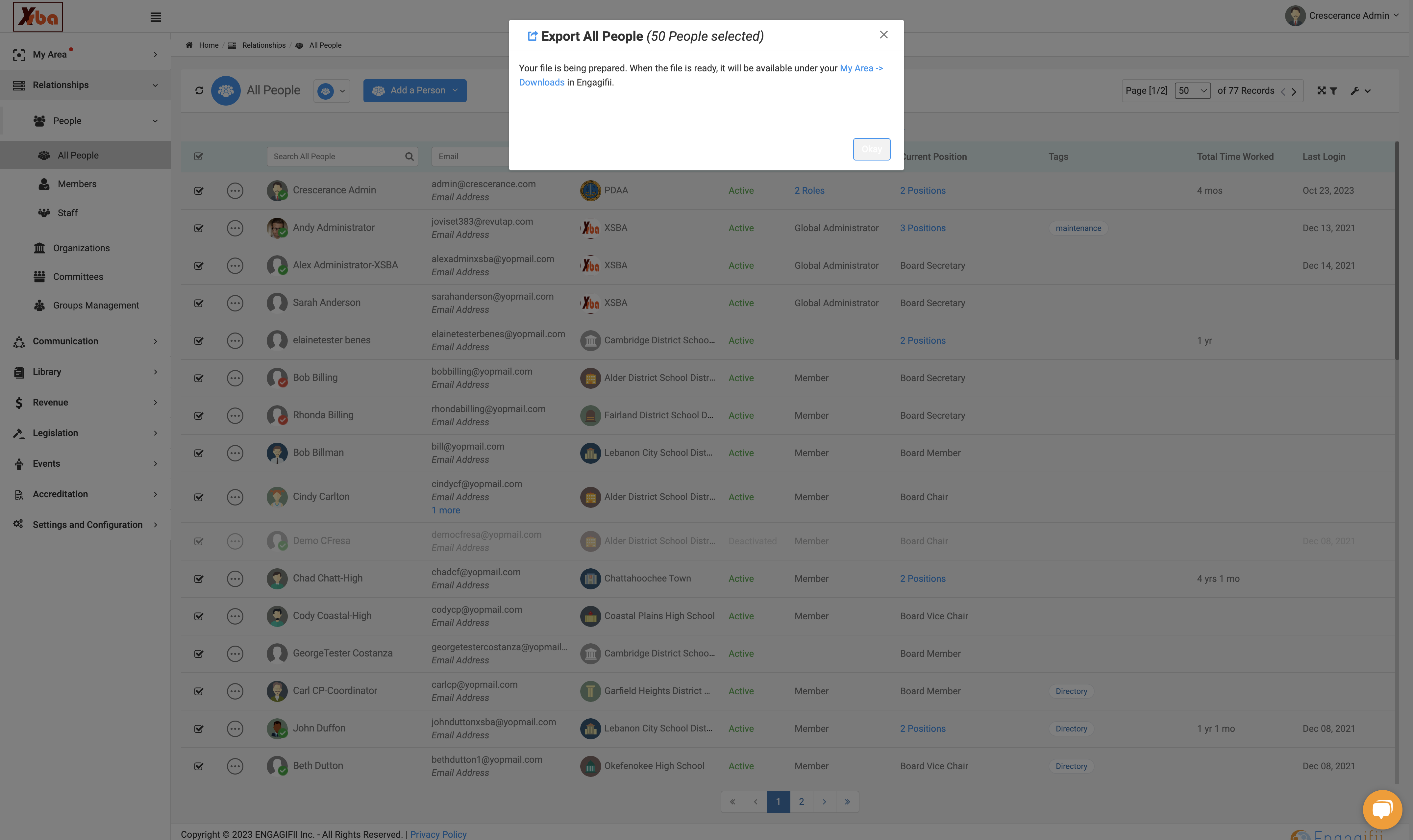Image resolution: width=1413 pixels, height=840 pixels.
Task: Click Home icon in breadcrumb
Action: (189, 45)
